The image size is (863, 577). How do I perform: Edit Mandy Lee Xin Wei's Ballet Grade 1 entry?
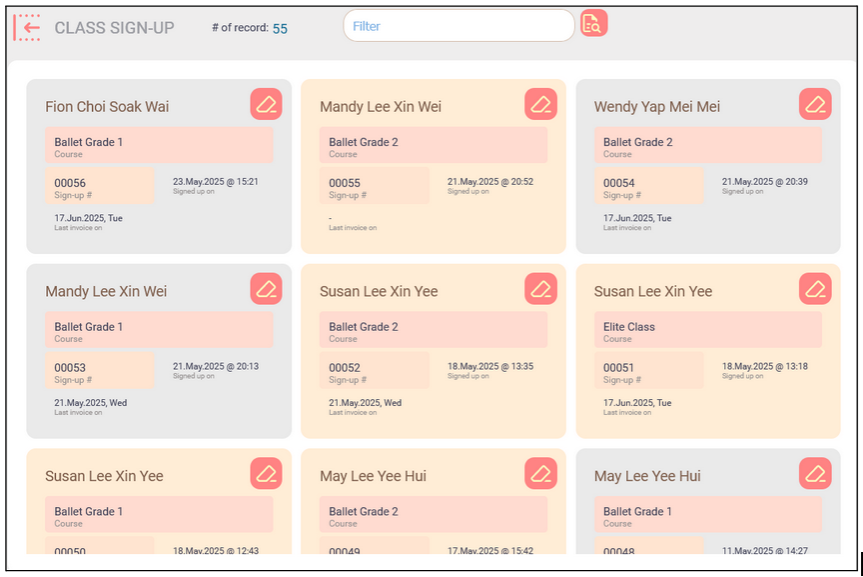pyautogui.click(x=265, y=288)
